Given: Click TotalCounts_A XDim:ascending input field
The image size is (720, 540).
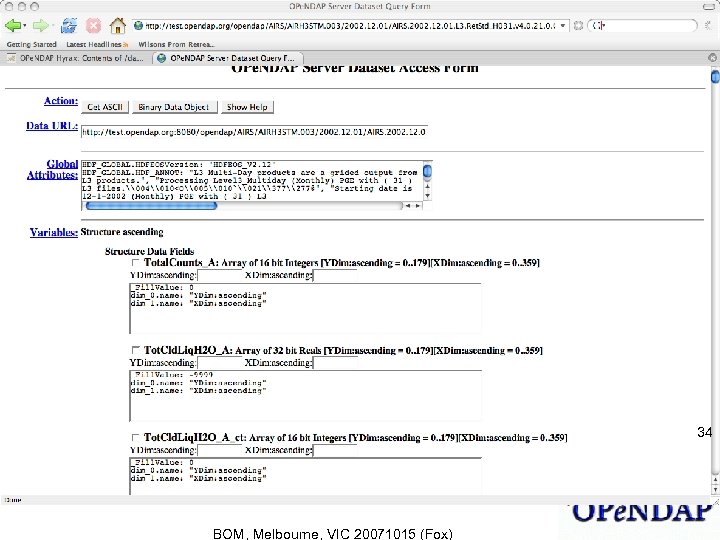Looking at the screenshot, I should click(x=335, y=275).
